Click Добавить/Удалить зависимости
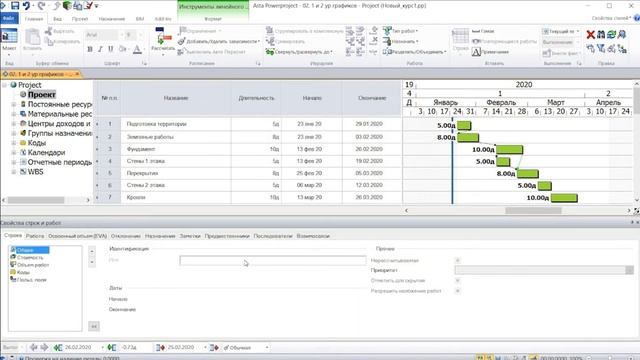 [x=219, y=41]
